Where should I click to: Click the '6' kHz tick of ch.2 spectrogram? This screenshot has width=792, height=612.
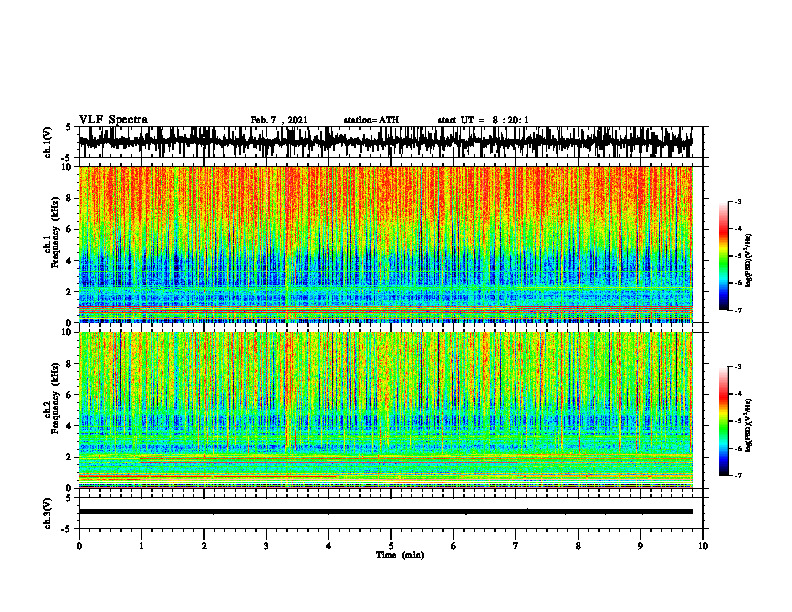pyautogui.click(x=70, y=394)
